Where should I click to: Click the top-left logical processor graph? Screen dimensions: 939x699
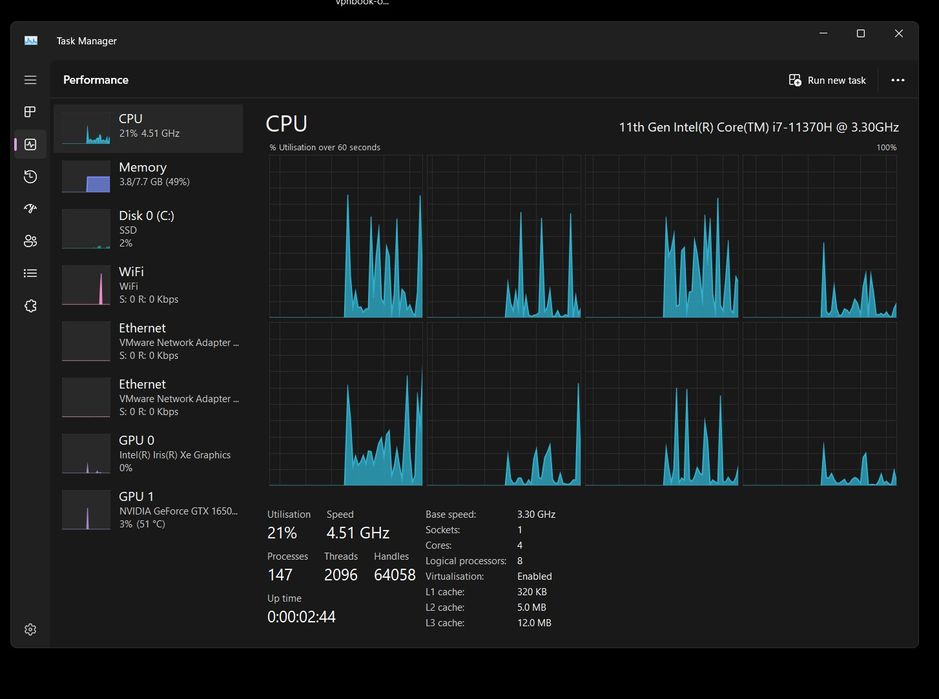pyautogui.click(x=345, y=237)
